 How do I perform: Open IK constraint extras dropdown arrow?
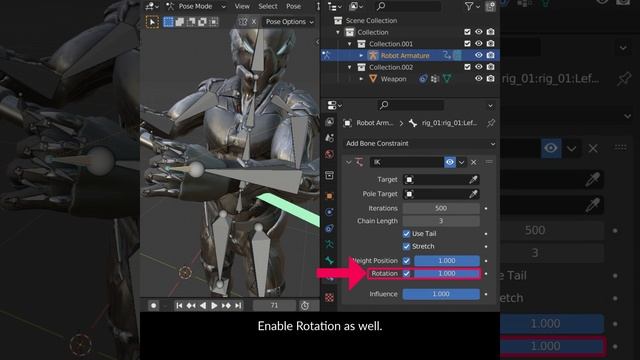[x=461, y=162]
